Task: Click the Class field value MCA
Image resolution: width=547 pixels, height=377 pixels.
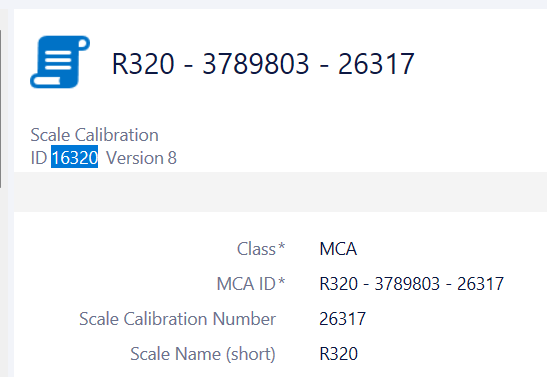Action: point(338,249)
